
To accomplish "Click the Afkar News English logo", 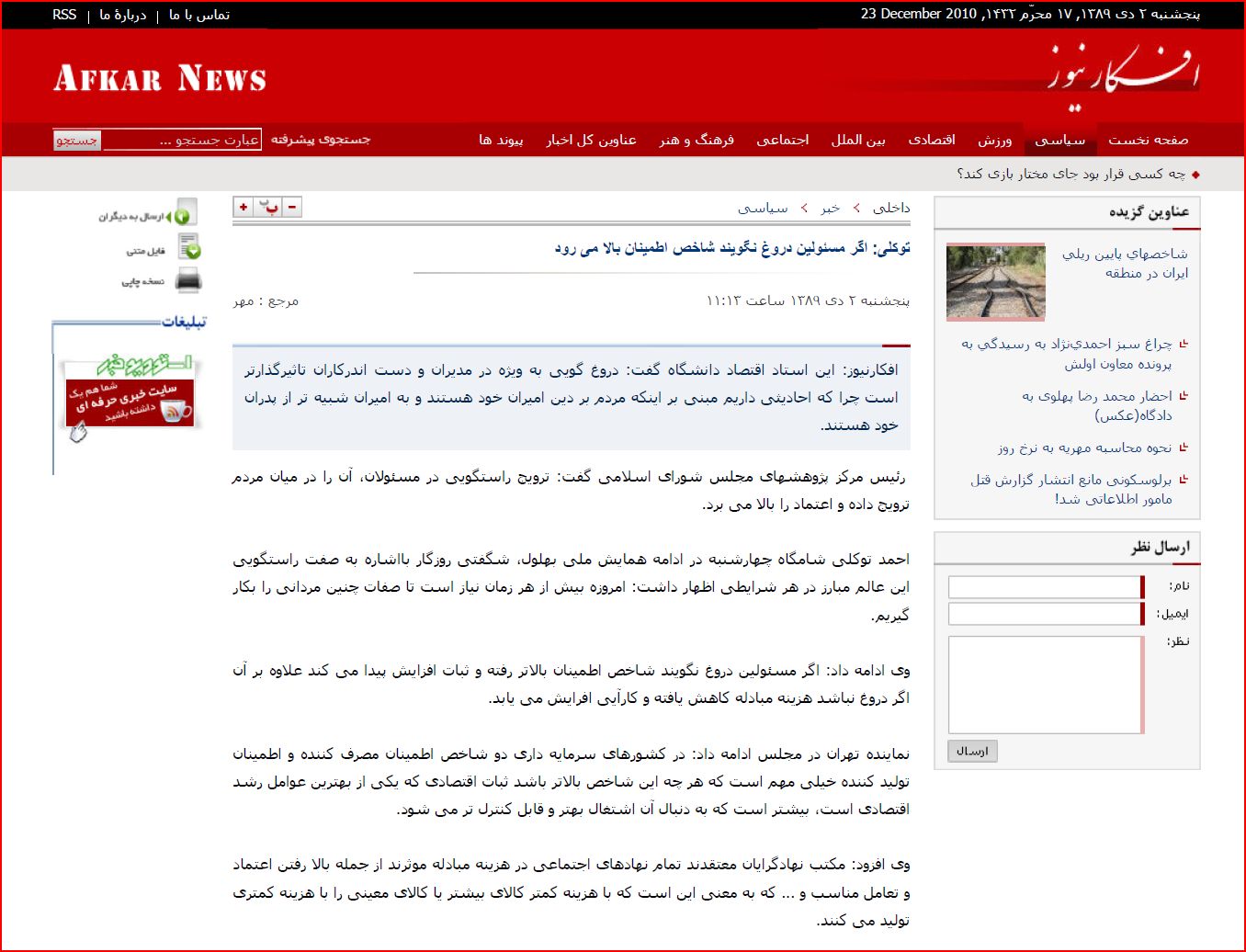I will pyautogui.click(x=160, y=79).
